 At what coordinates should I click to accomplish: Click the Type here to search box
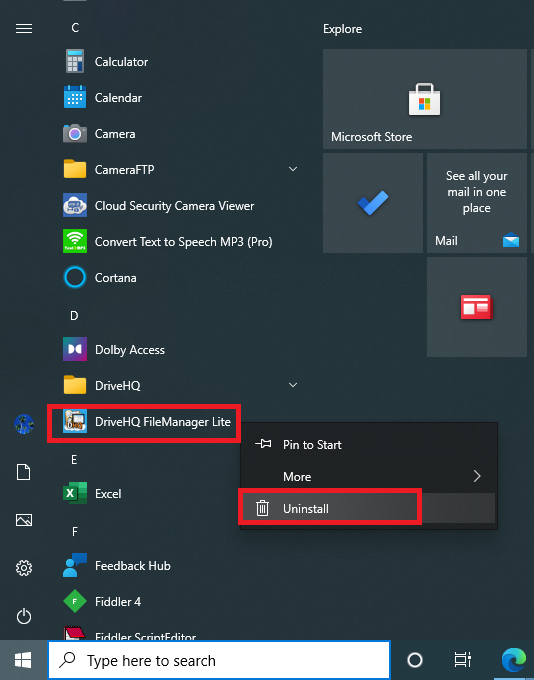point(219,660)
